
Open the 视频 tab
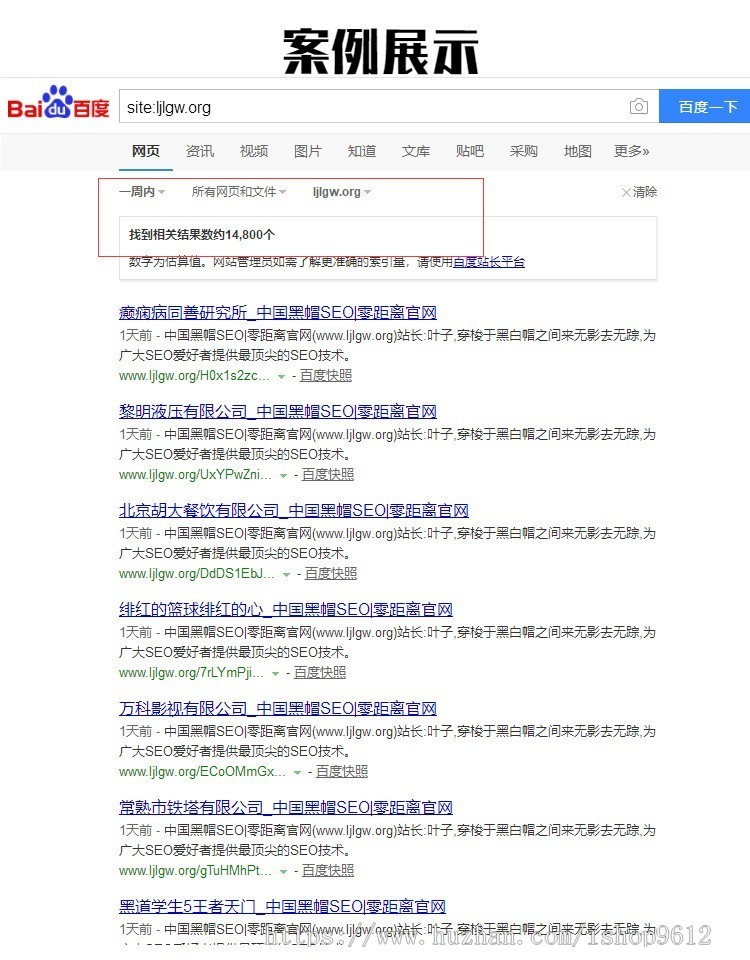[254, 151]
